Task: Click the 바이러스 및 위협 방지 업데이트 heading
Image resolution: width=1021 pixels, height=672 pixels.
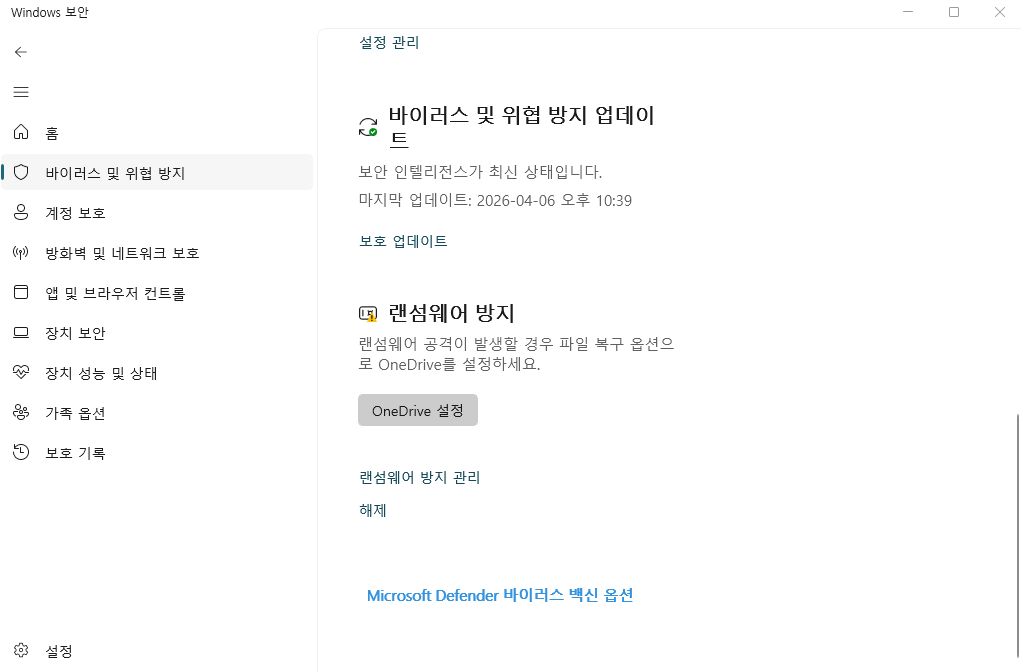Action: coord(522,127)
